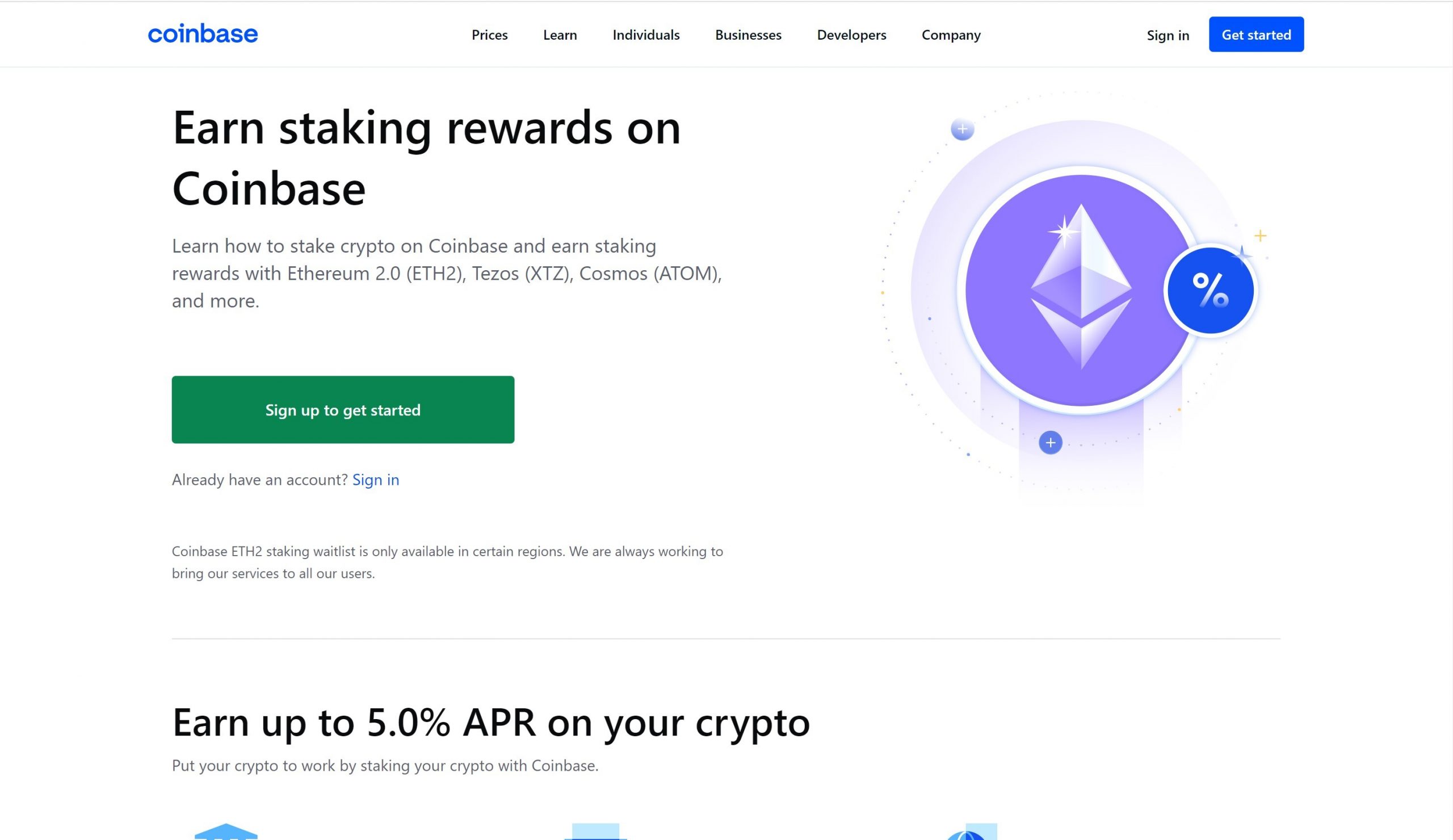1453x840 pixels.
Task: Click the blue percent badge icon
Action: click(x=1210, y=290)
